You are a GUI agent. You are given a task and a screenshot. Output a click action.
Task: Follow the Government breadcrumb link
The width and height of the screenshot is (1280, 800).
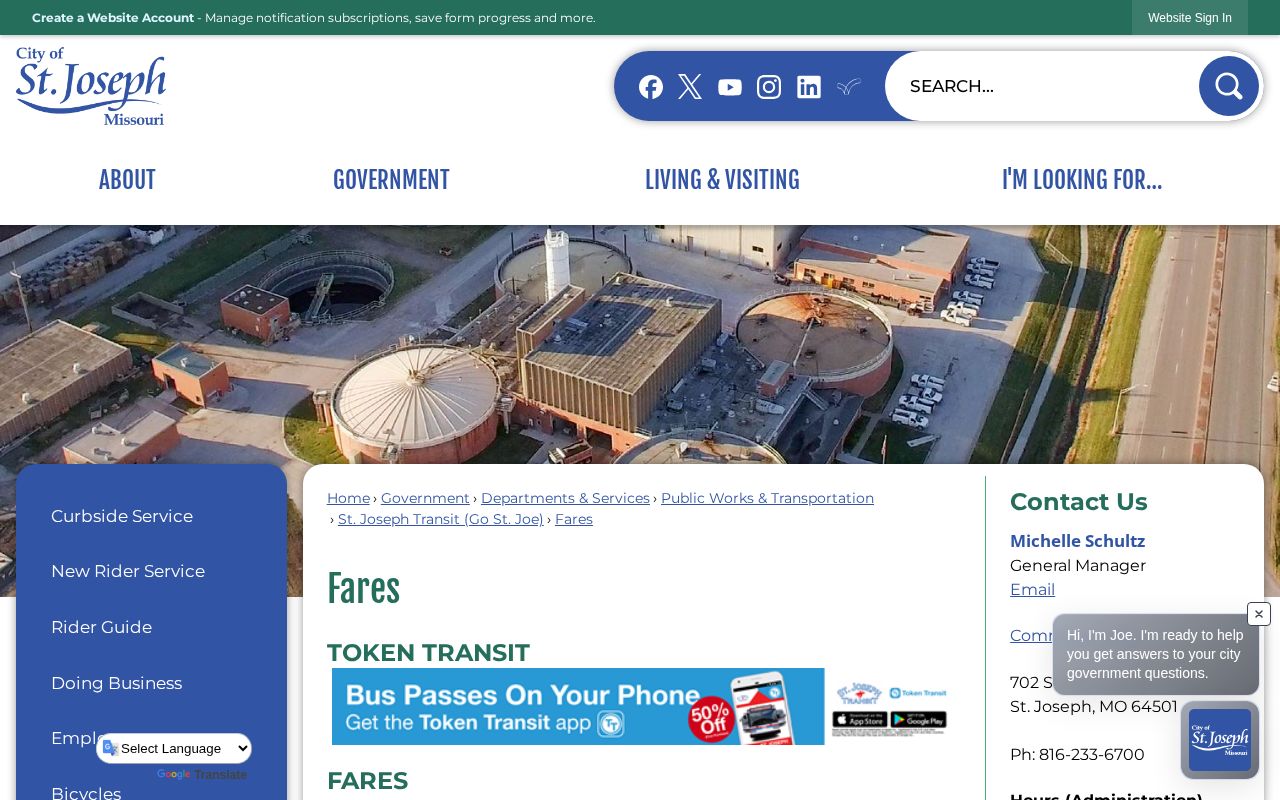pos(425,498)
